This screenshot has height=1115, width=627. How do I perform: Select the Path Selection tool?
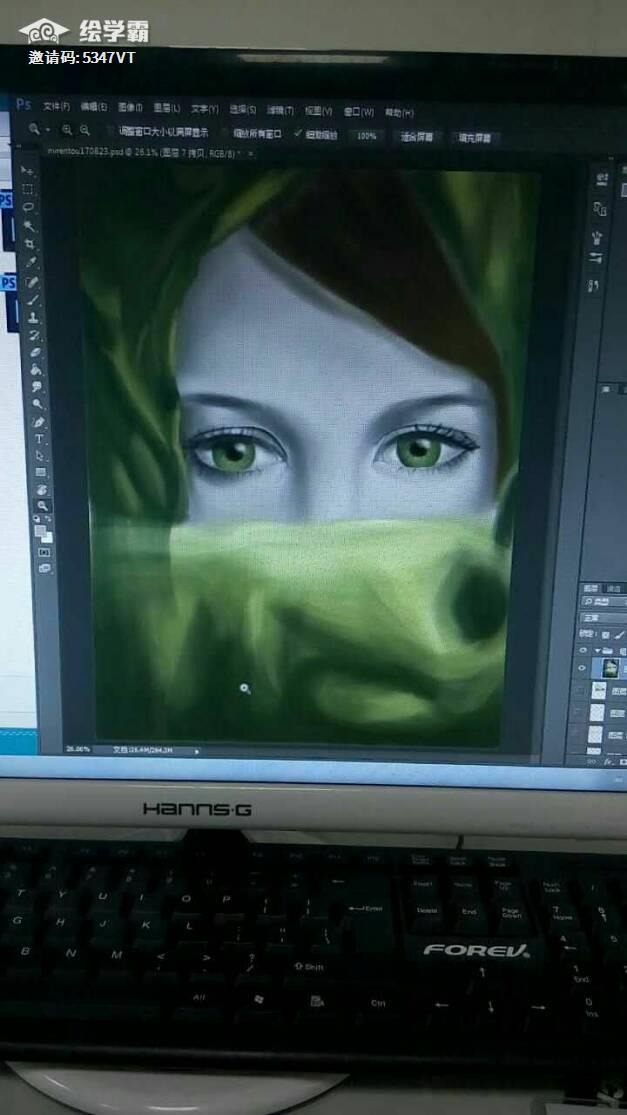[40, 456]
